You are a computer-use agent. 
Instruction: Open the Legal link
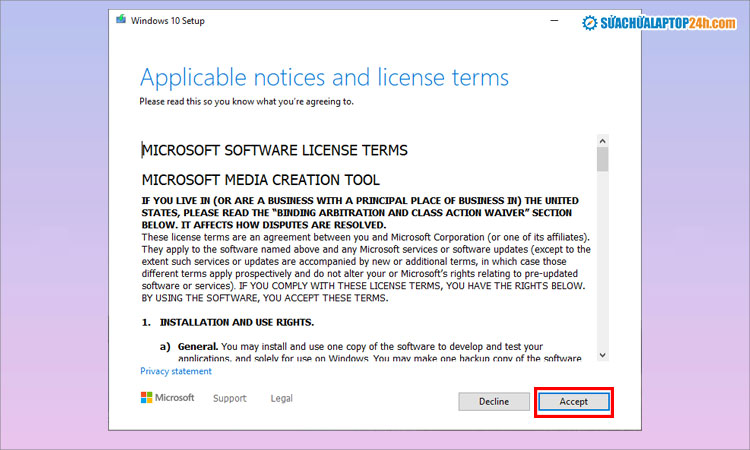[281, 398]
